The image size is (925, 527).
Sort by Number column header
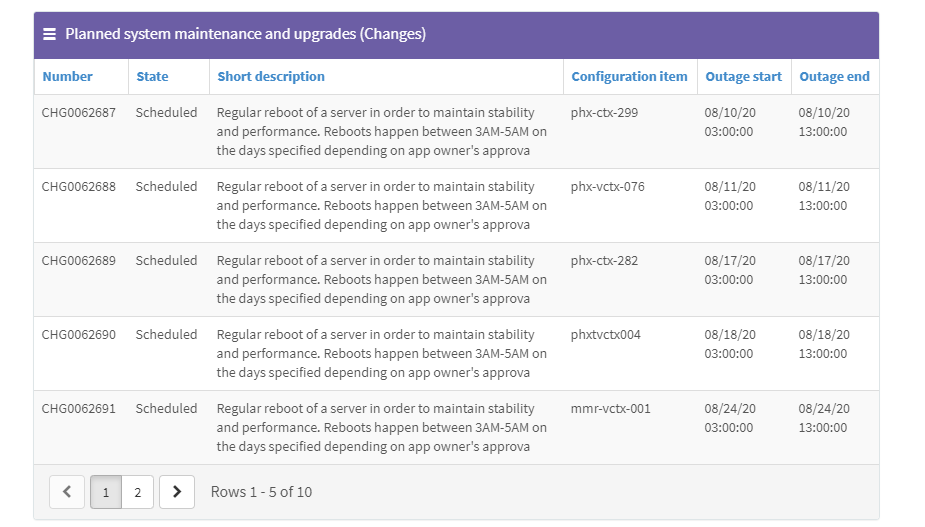coord(67,76)
